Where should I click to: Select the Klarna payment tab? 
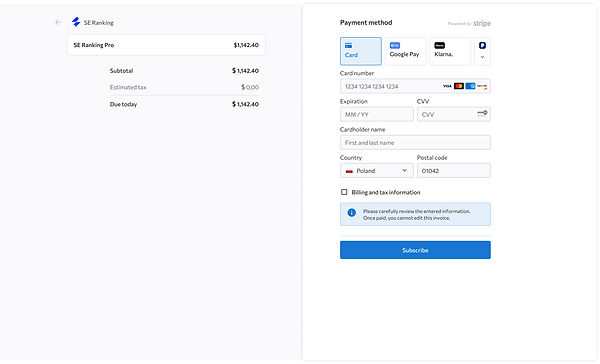450,51
